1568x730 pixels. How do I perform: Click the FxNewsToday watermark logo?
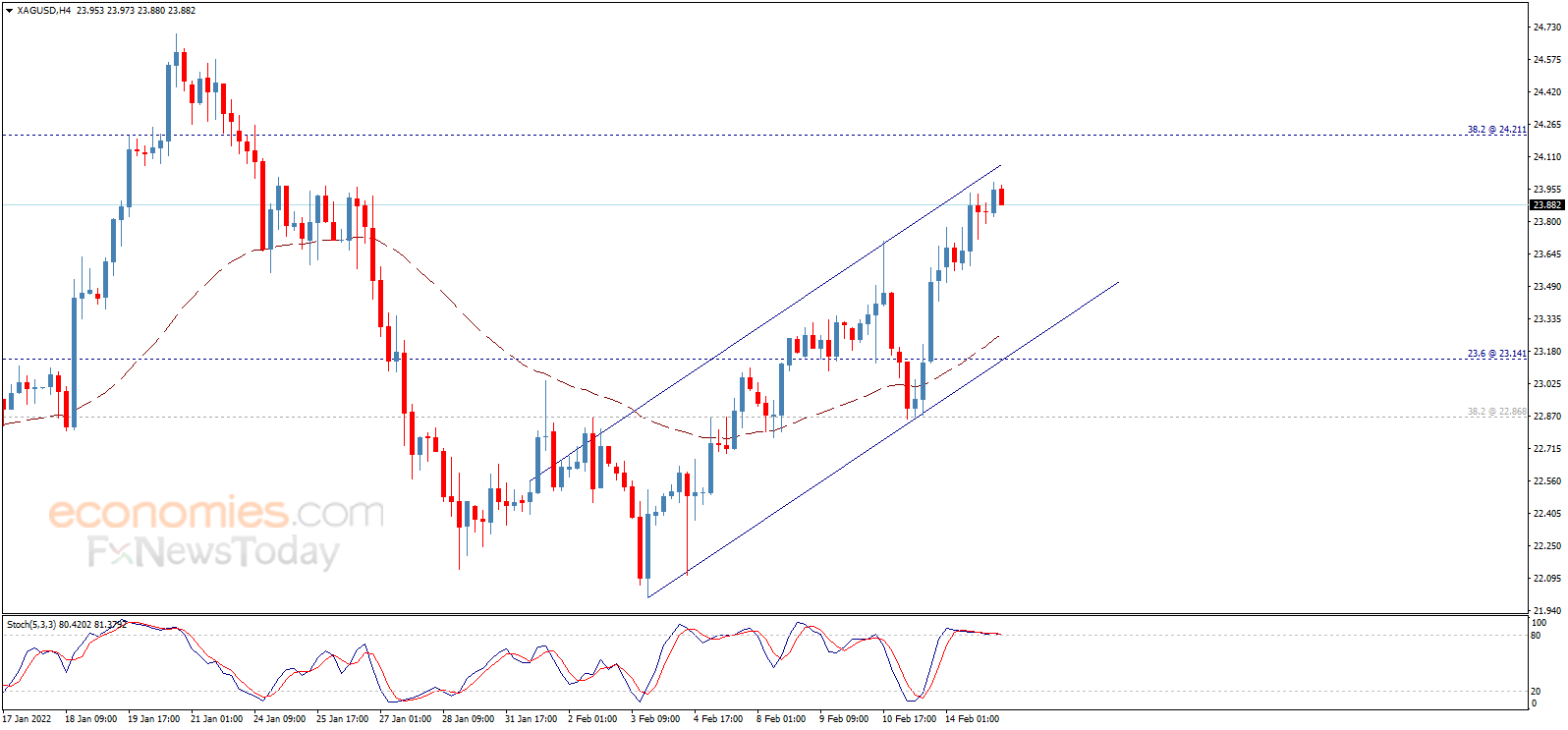(x=213, y=552)
